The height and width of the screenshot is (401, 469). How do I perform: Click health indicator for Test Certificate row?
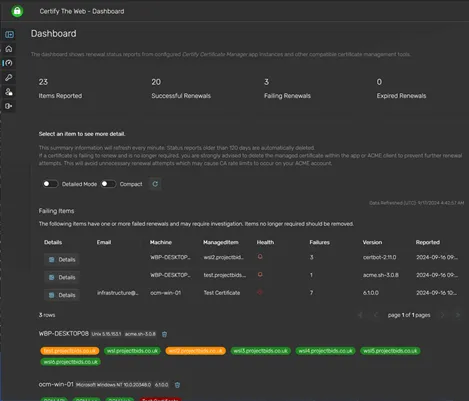coord(260,292)
